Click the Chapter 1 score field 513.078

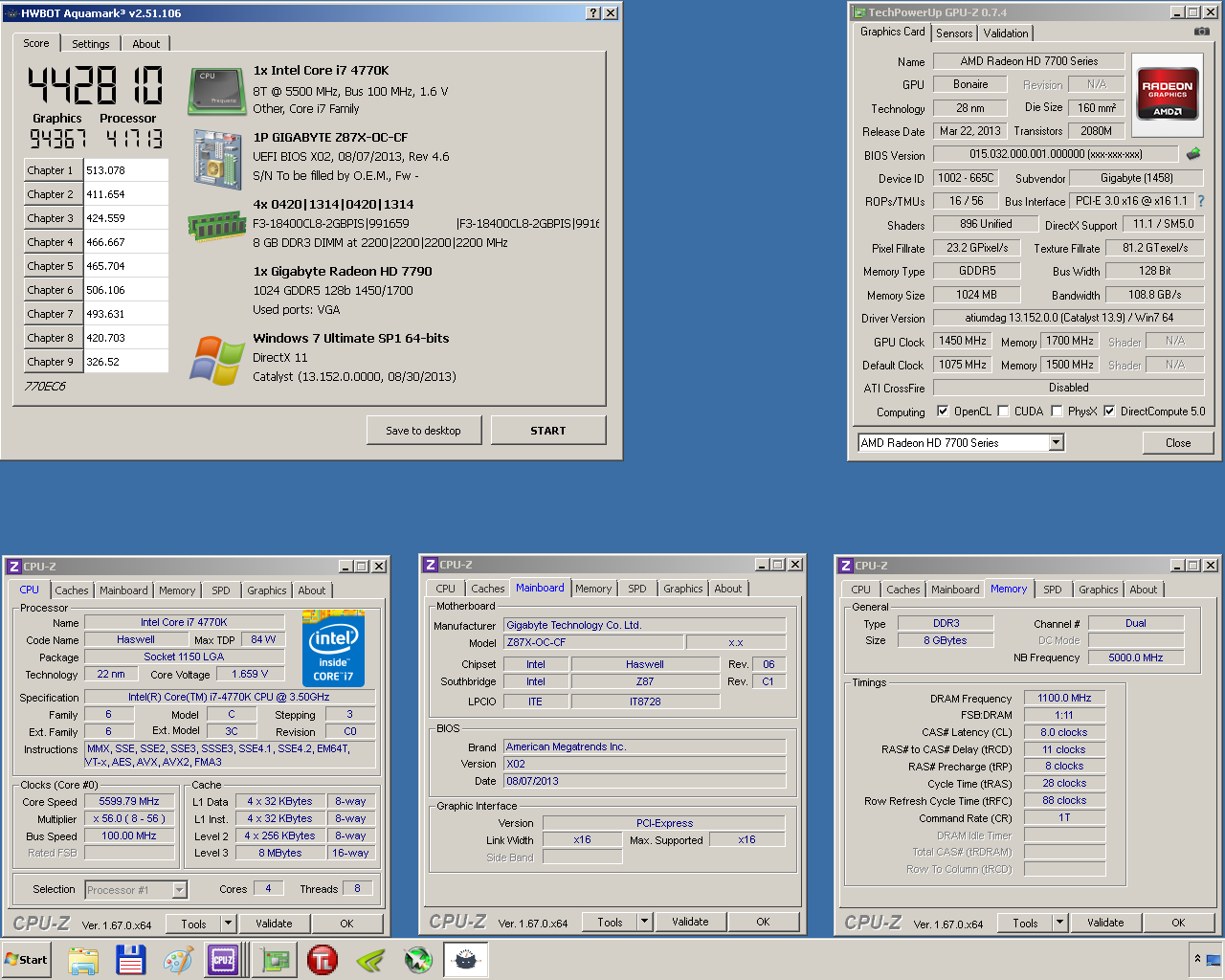pyautogui.click(x=126, y=170)
